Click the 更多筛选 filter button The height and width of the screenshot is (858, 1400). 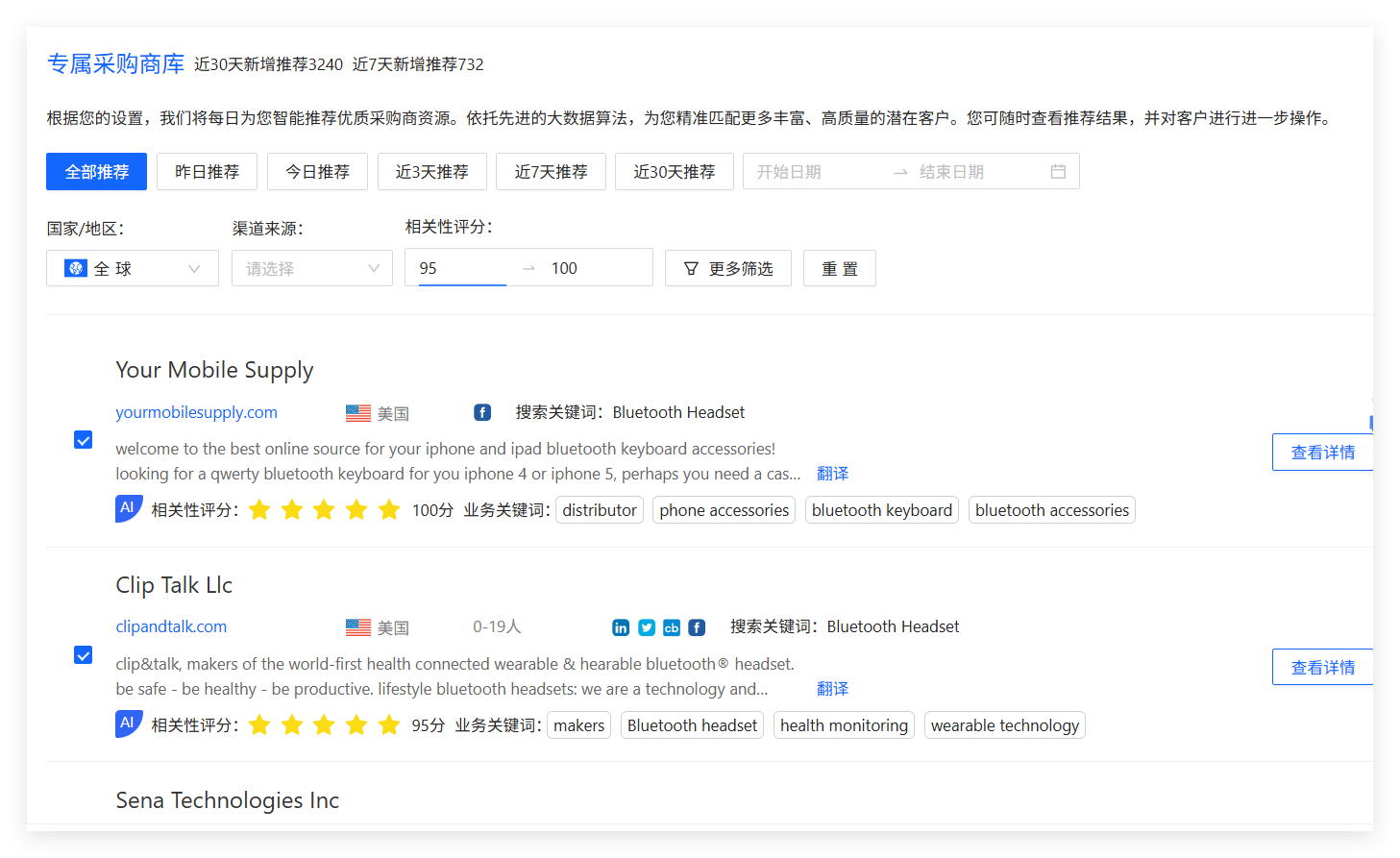click(x=728, y=268)
